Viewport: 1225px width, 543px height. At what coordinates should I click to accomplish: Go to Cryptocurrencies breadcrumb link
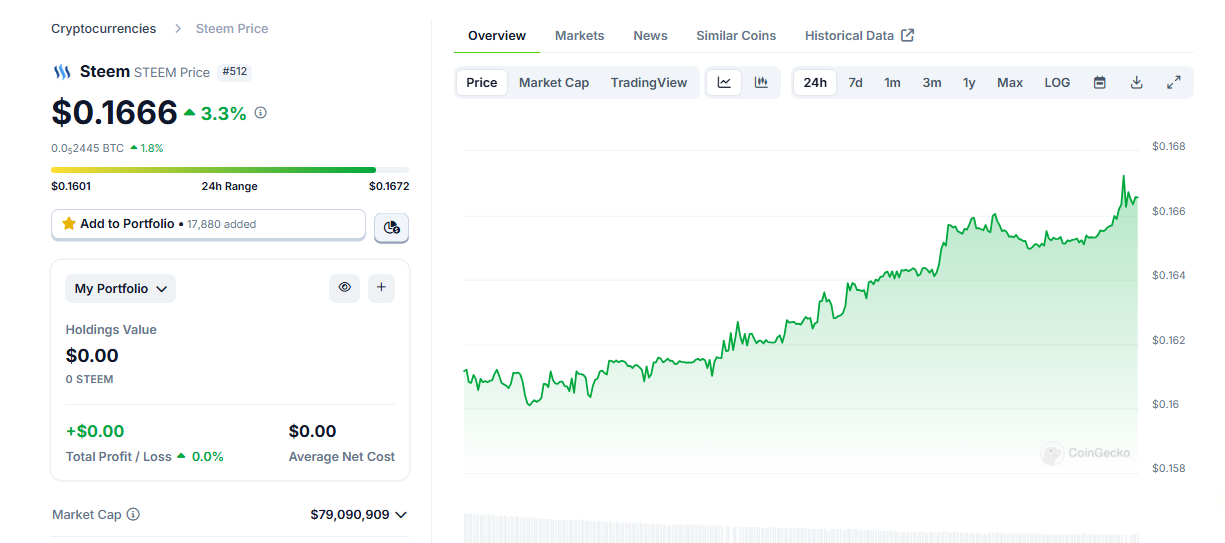(104, 29)
